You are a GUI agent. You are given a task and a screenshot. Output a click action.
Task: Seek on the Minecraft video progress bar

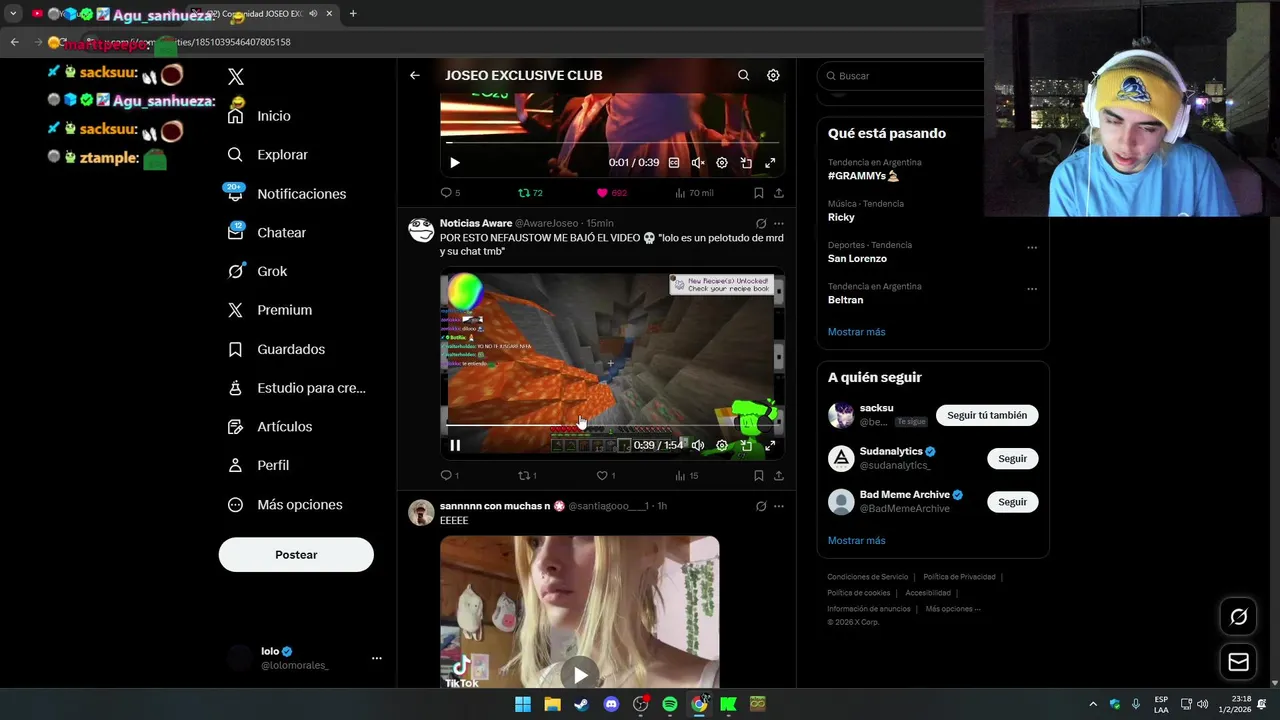tap(610, 425)
